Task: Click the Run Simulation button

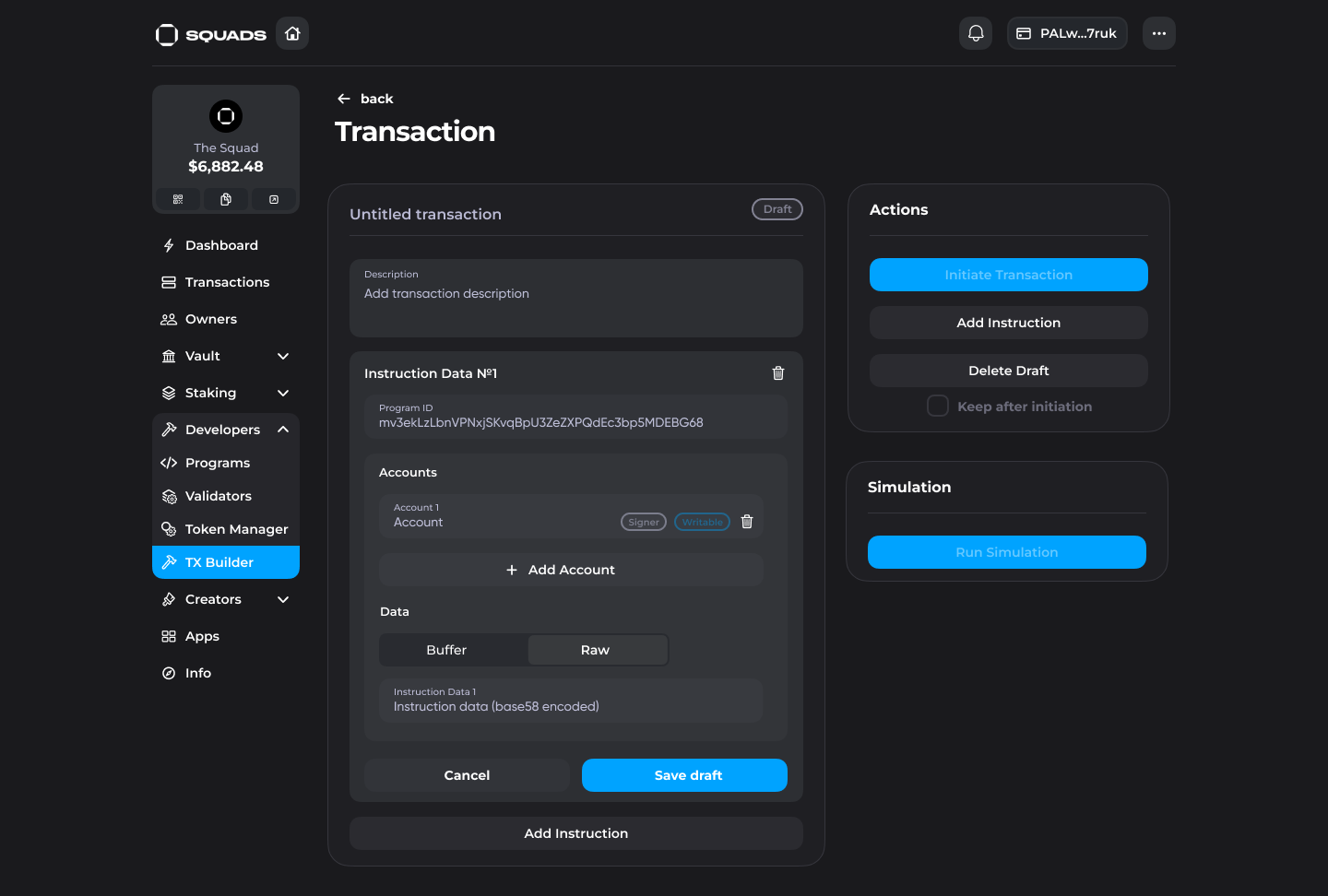Action: pyautogui.click(x=1006, y=552)
